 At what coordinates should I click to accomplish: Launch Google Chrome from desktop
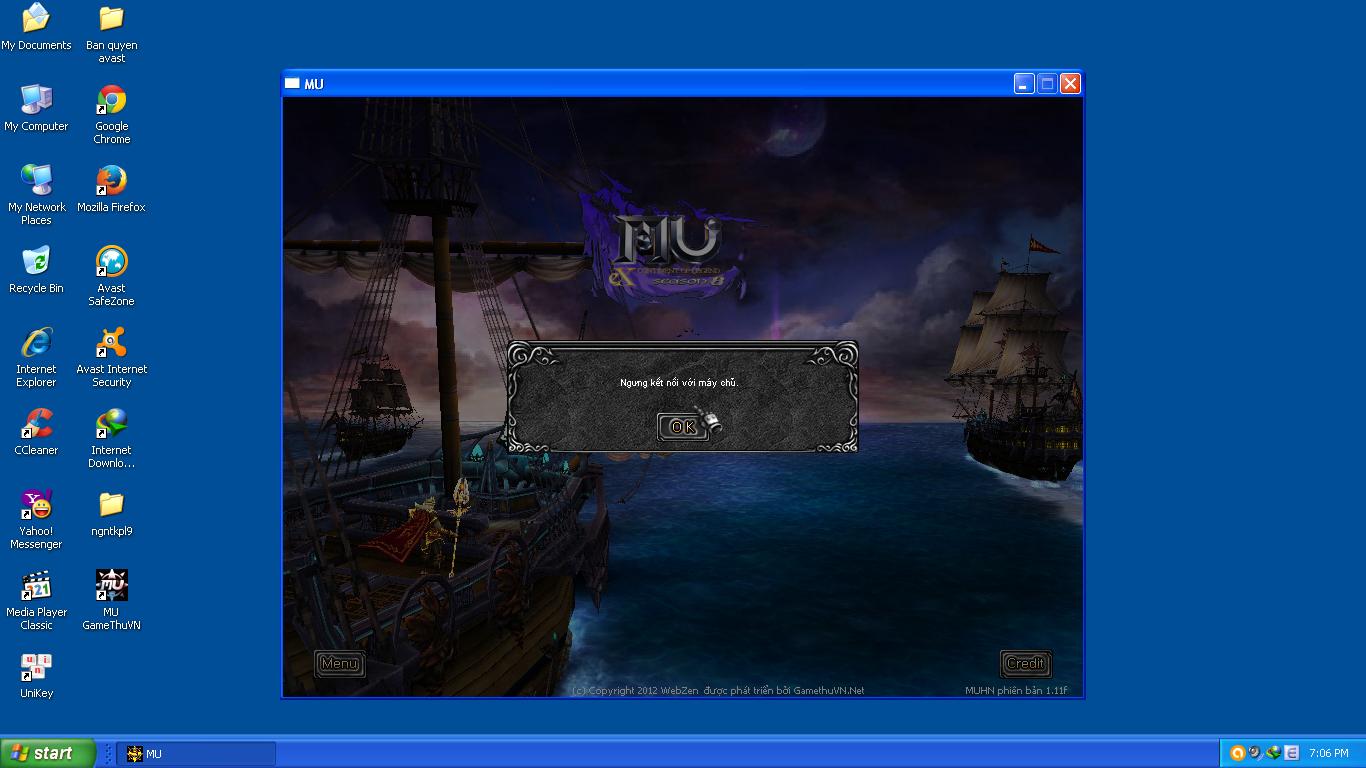coord(112,114)
